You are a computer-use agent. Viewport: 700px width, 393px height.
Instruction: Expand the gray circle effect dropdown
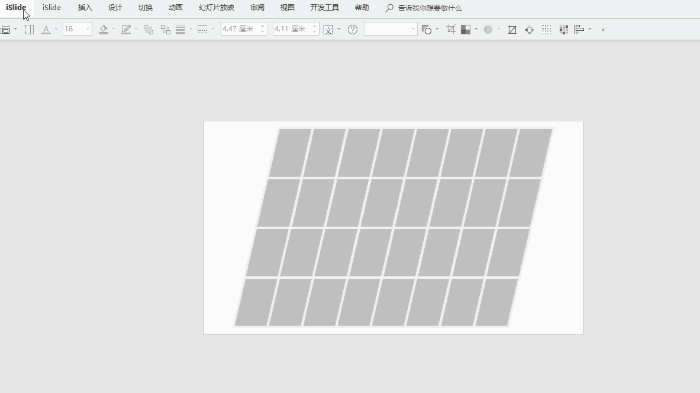click(x=498, y=29)
